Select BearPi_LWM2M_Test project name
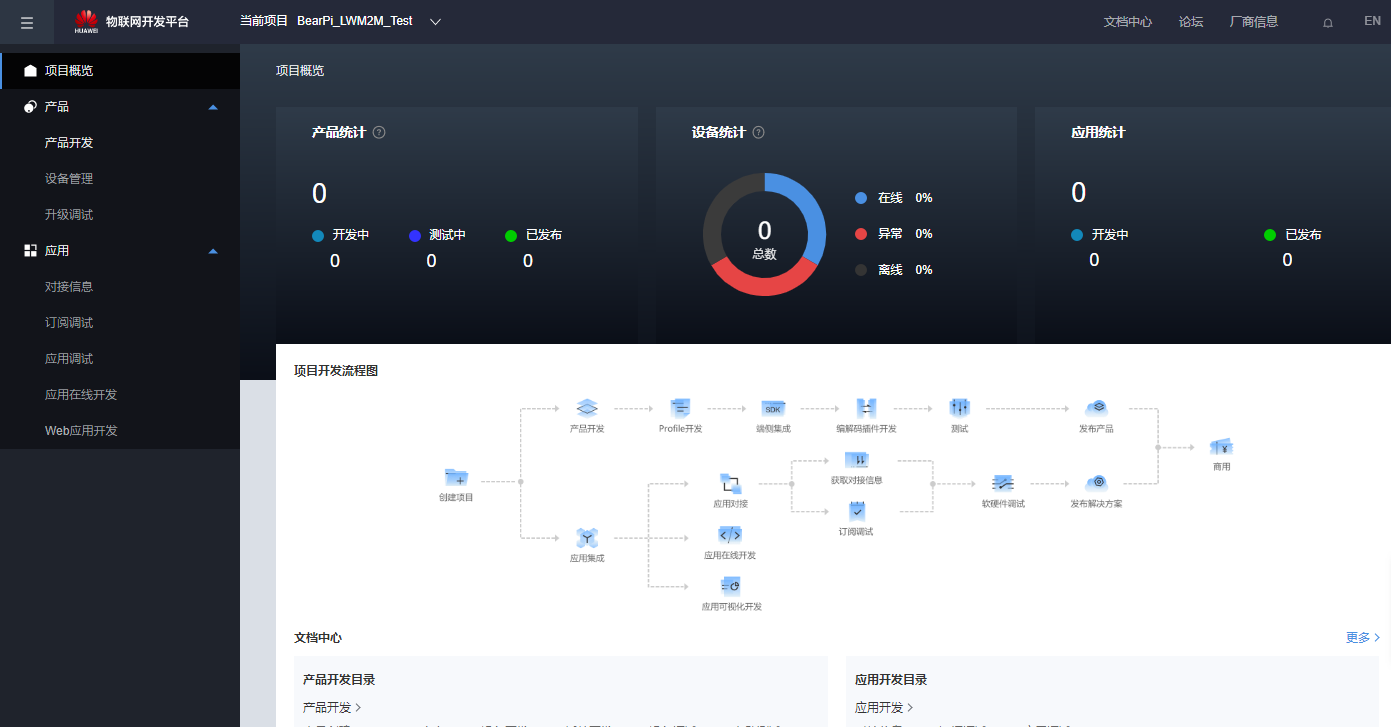 coord(355,21)
